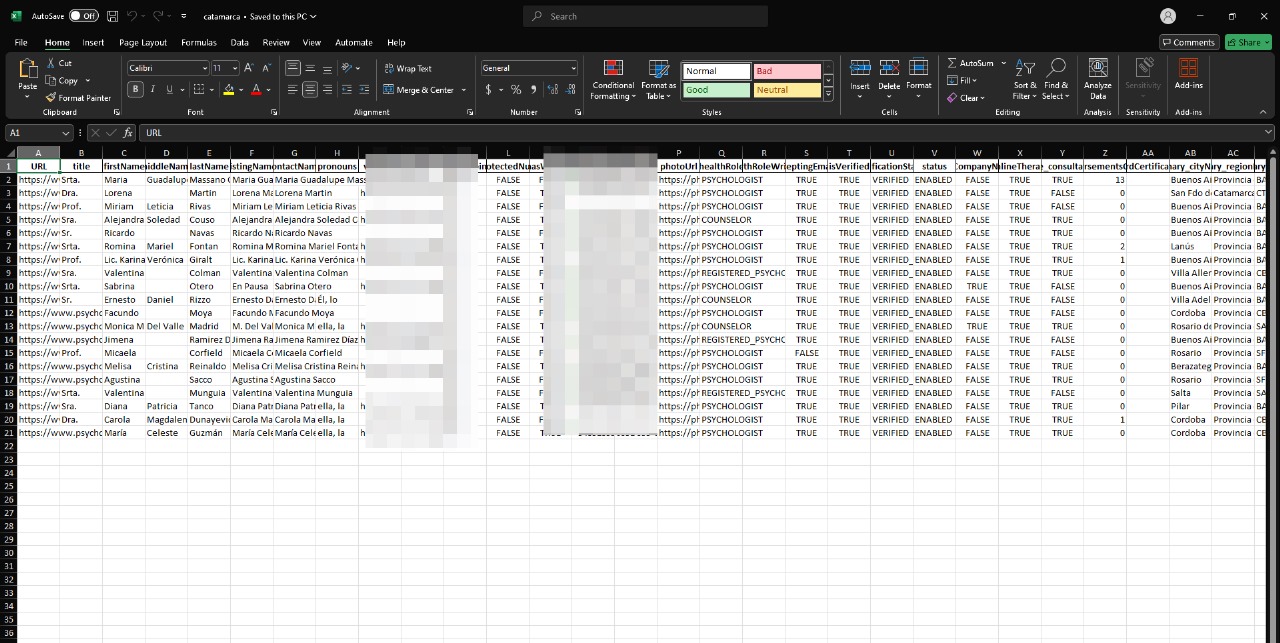Toggle Italic formatting
Screen dimensions: 1280x643
click(153, 89)
